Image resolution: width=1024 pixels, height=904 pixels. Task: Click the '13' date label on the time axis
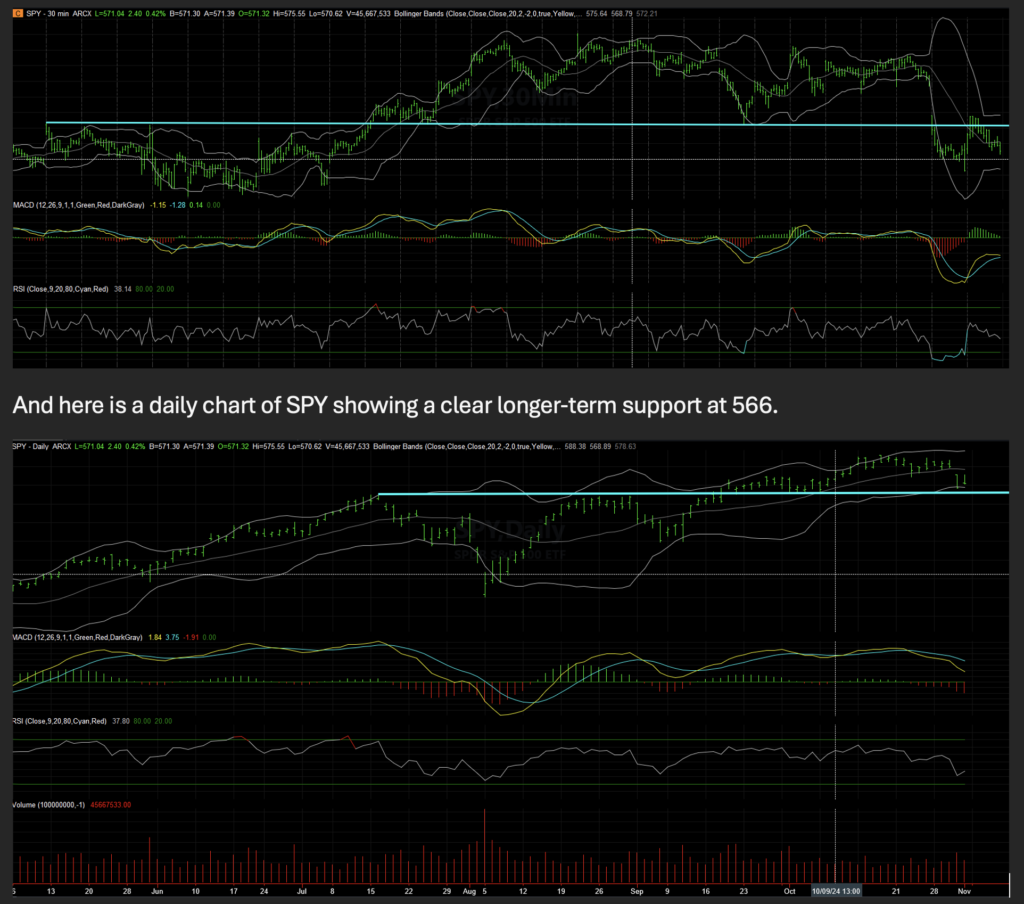pyautogui.click(x=51, y=891)
